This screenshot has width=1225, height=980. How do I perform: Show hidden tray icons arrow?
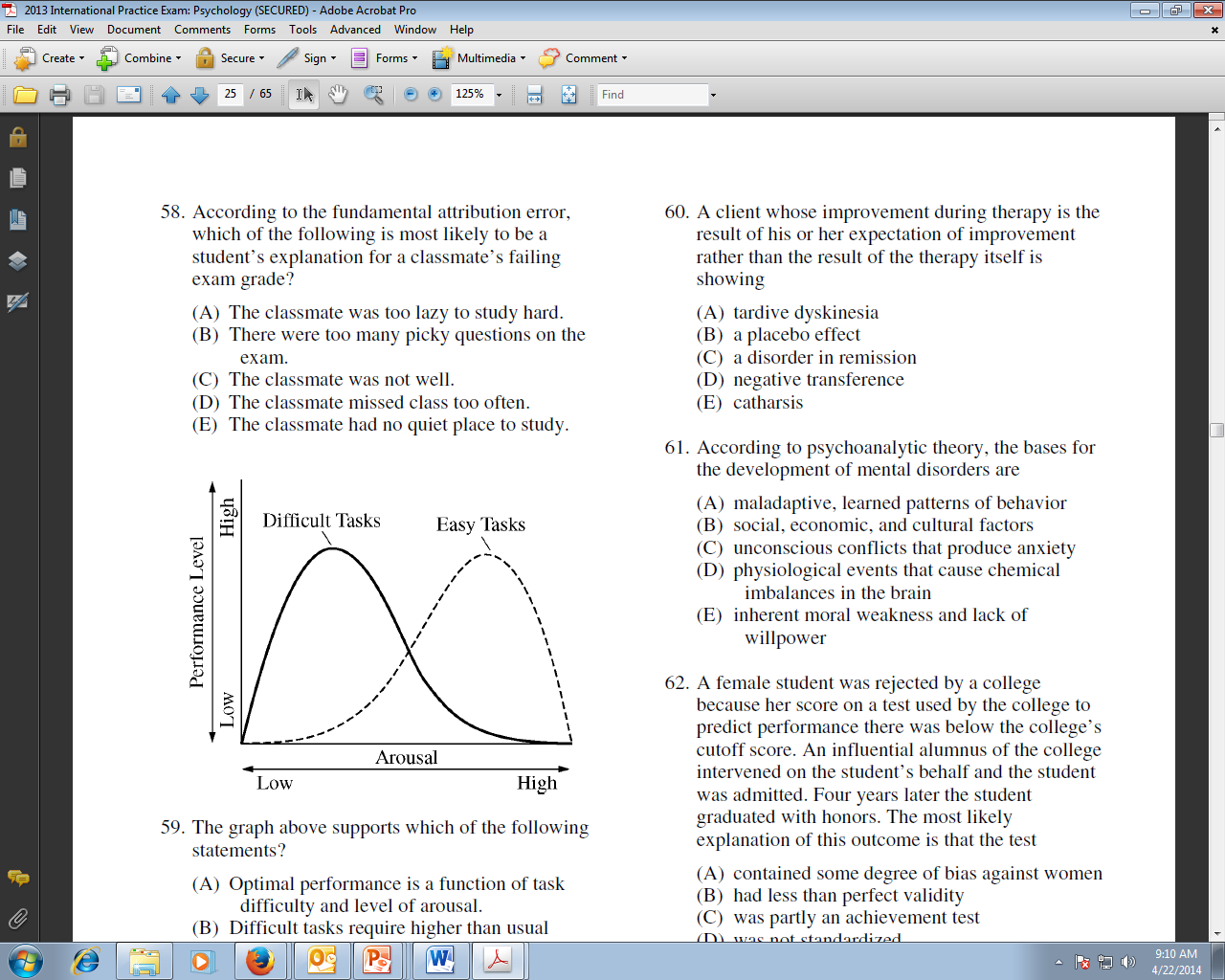pyautogui.click(x=1058, y=962)
